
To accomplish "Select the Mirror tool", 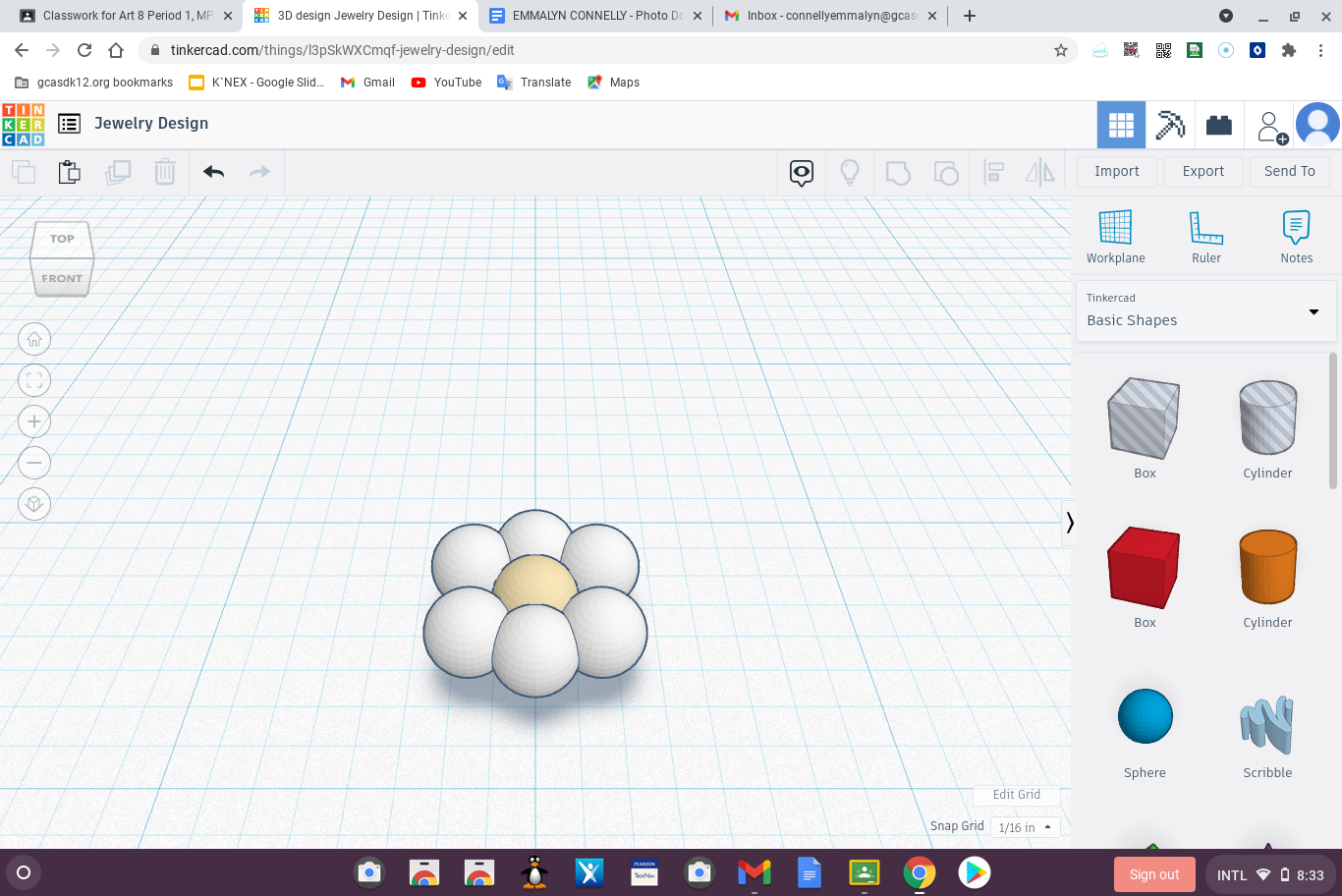I will click(1039, 172).
